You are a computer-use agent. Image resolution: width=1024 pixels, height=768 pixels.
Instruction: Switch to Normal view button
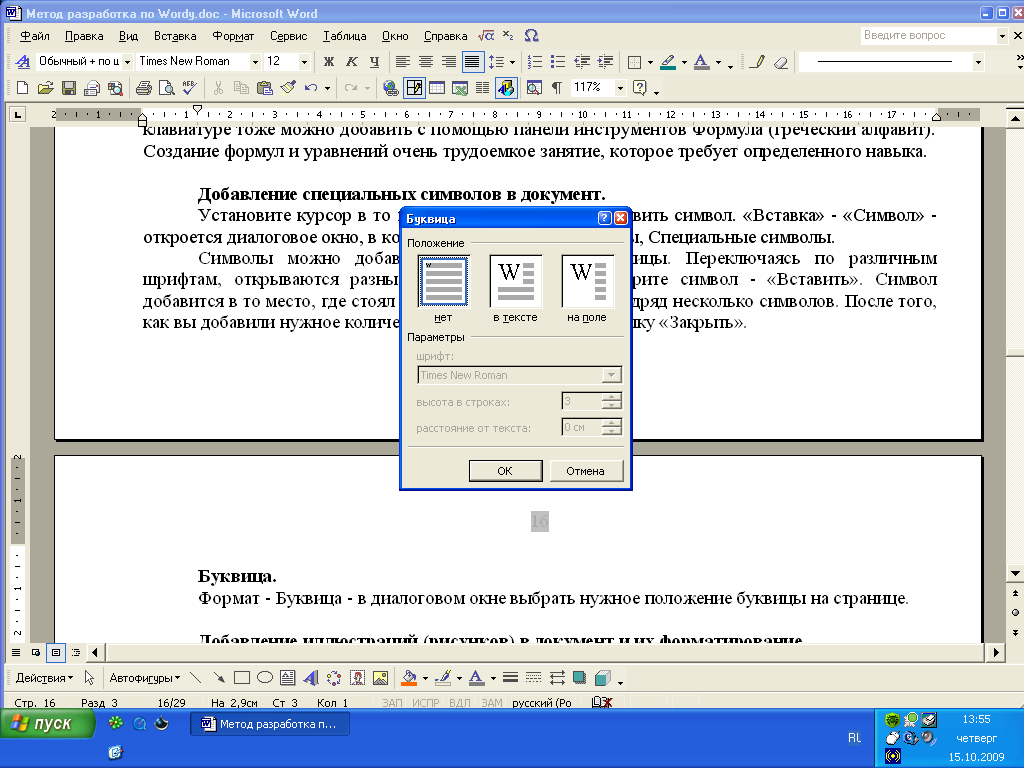(16, 652)
